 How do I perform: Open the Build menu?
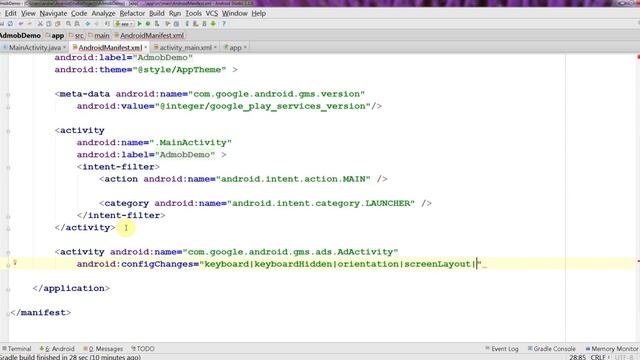point(156,13)
